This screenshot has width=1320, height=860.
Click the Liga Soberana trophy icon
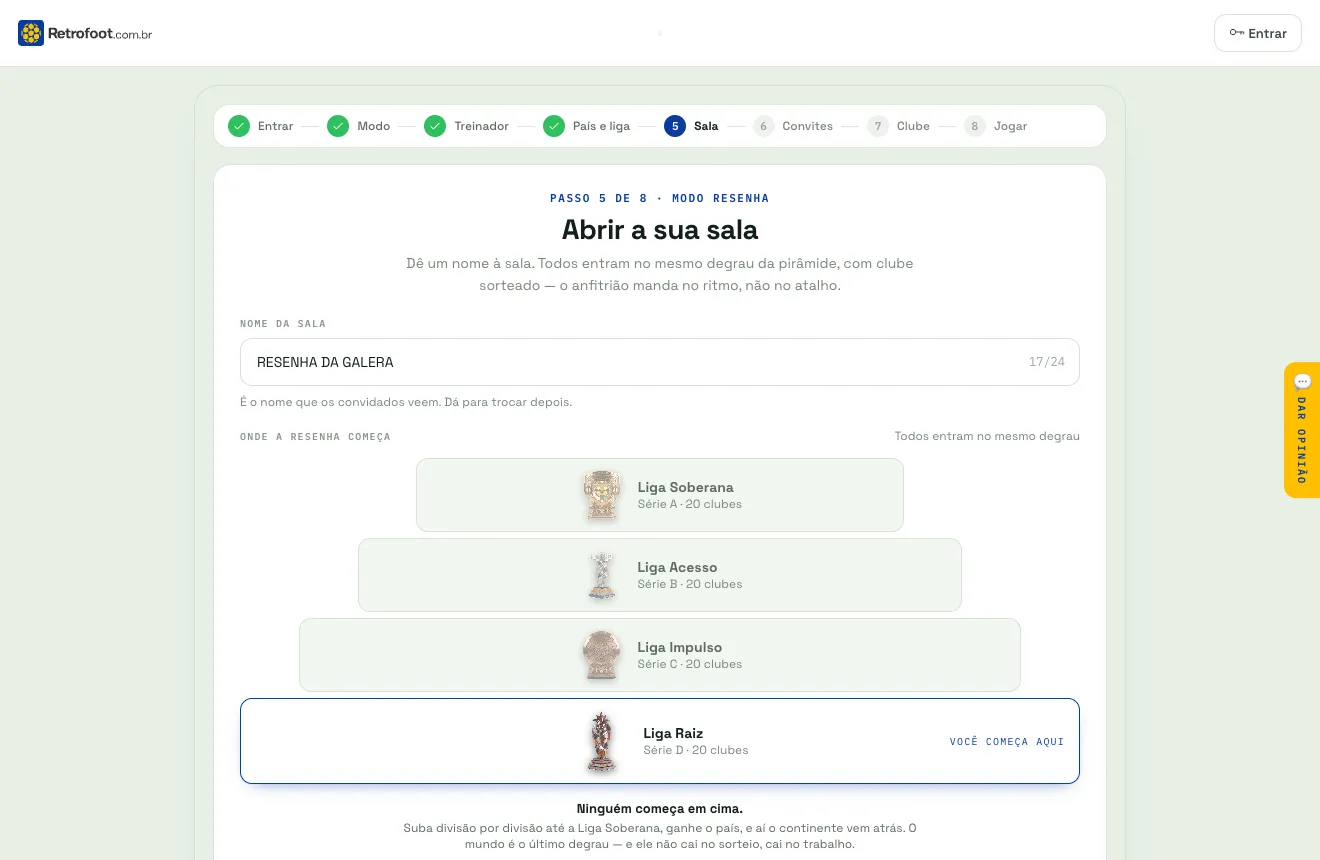point(602,495)
